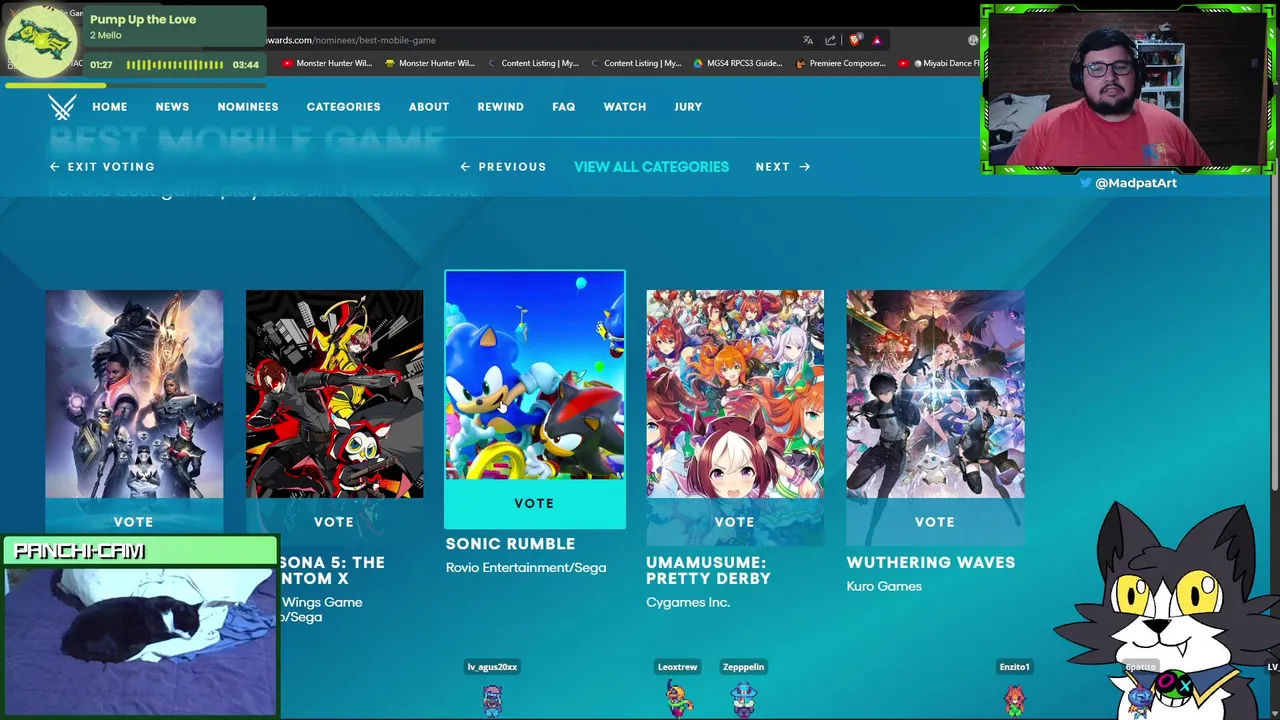Open the second Monster Hunter Wilds bookmark
Viewport: 1280px width, 720px height.
430,63
